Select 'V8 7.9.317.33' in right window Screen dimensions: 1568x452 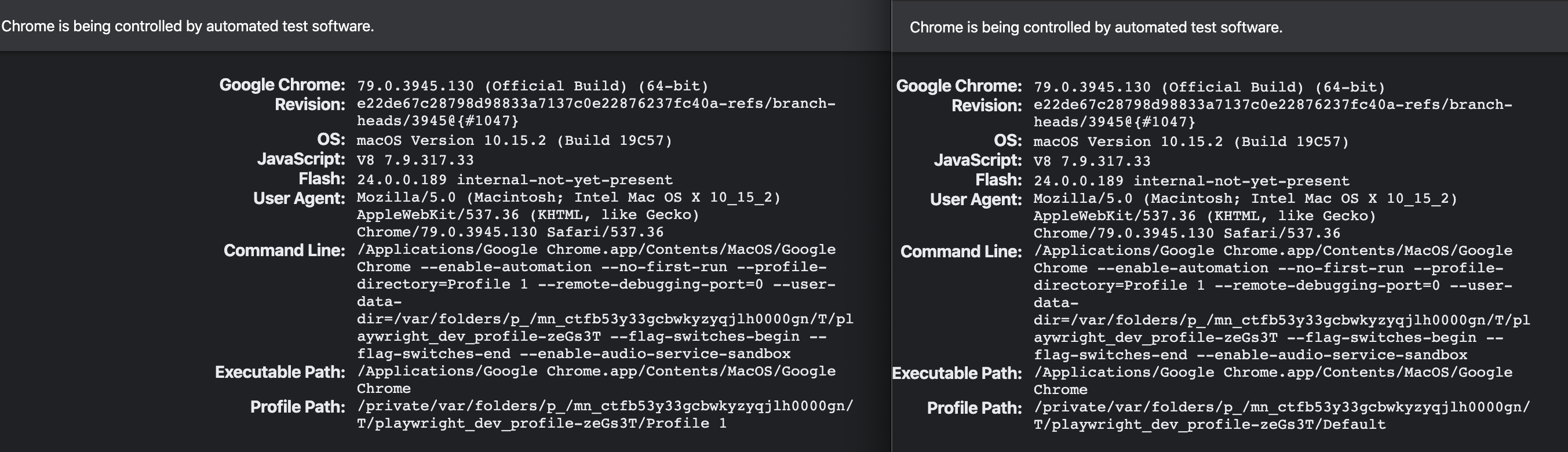1092,161
